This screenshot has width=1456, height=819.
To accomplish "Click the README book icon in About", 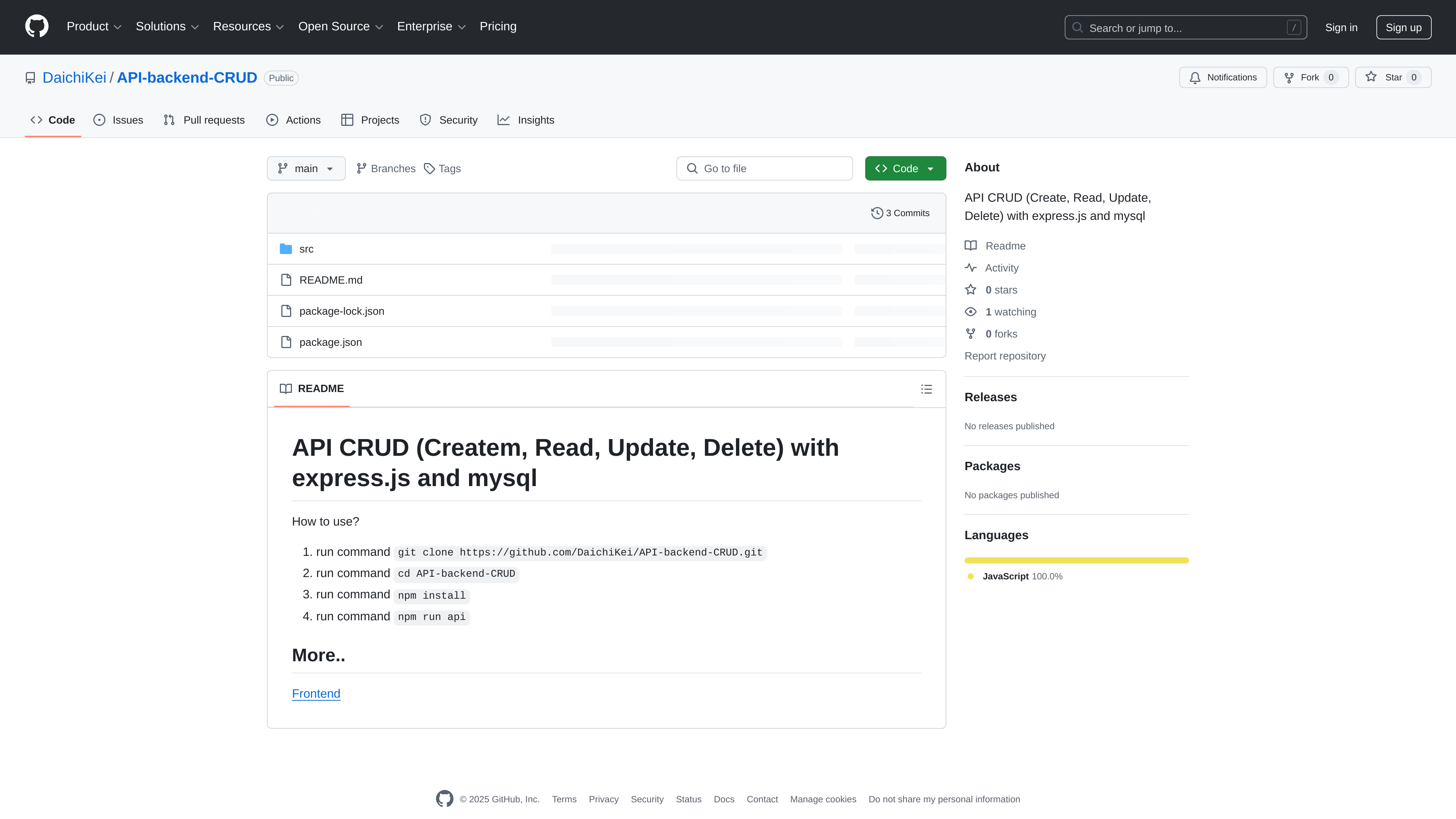I will [x=971, y=246].
